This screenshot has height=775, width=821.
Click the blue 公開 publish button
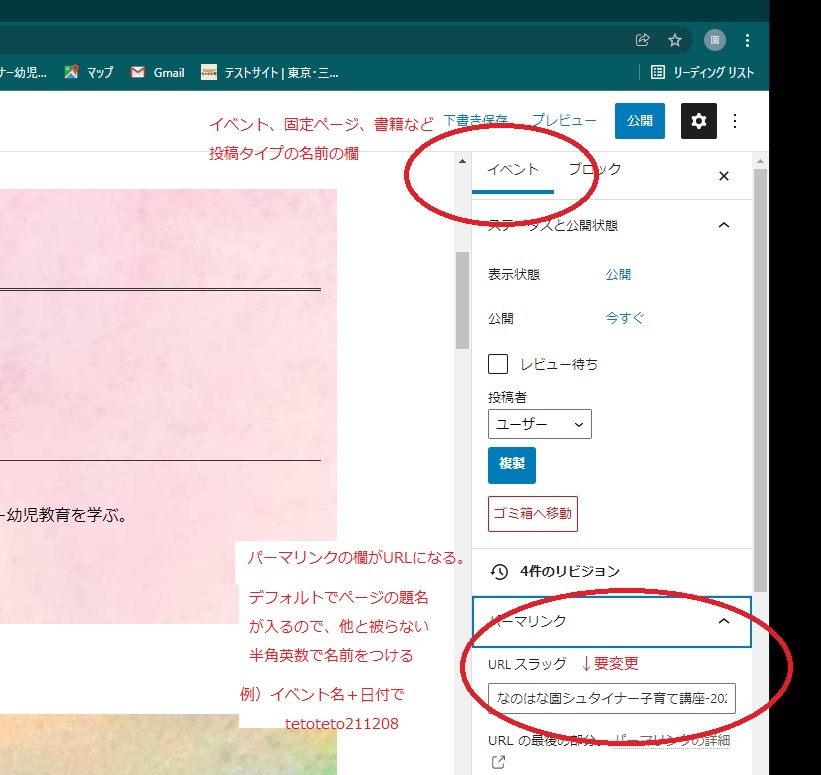point(640,121)
